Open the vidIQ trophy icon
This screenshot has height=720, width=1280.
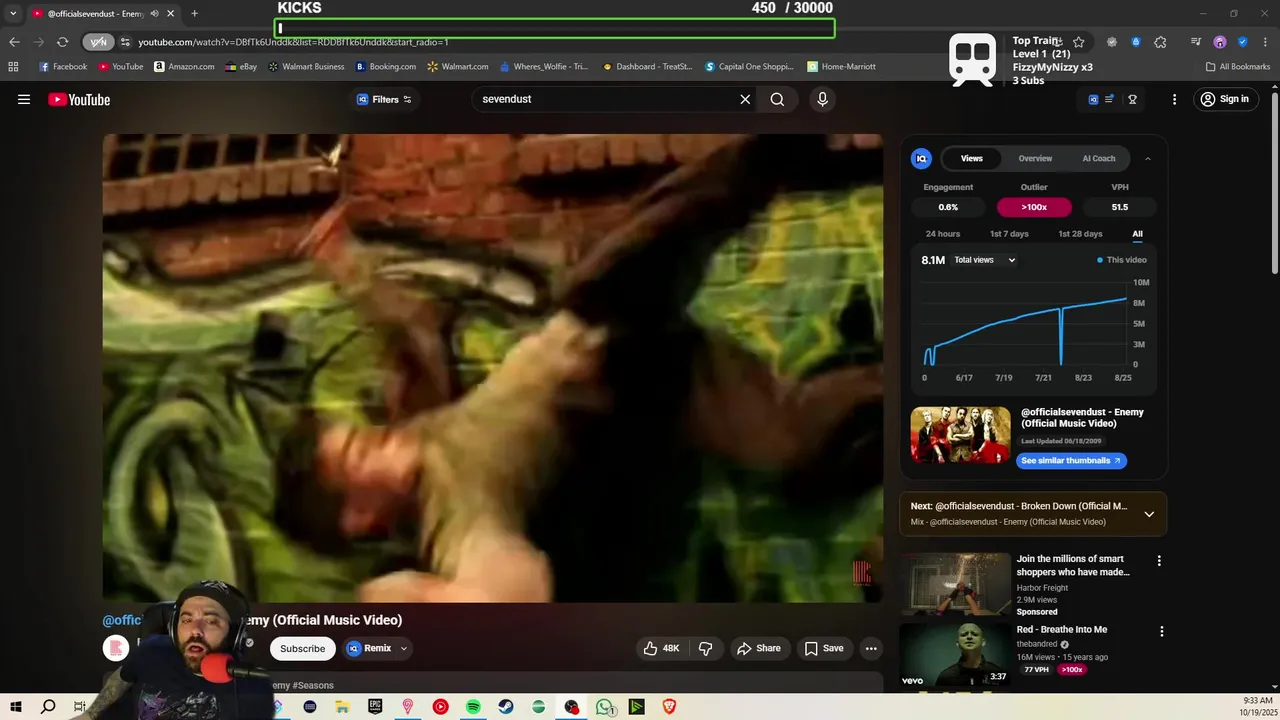(x=1133, y=99)
